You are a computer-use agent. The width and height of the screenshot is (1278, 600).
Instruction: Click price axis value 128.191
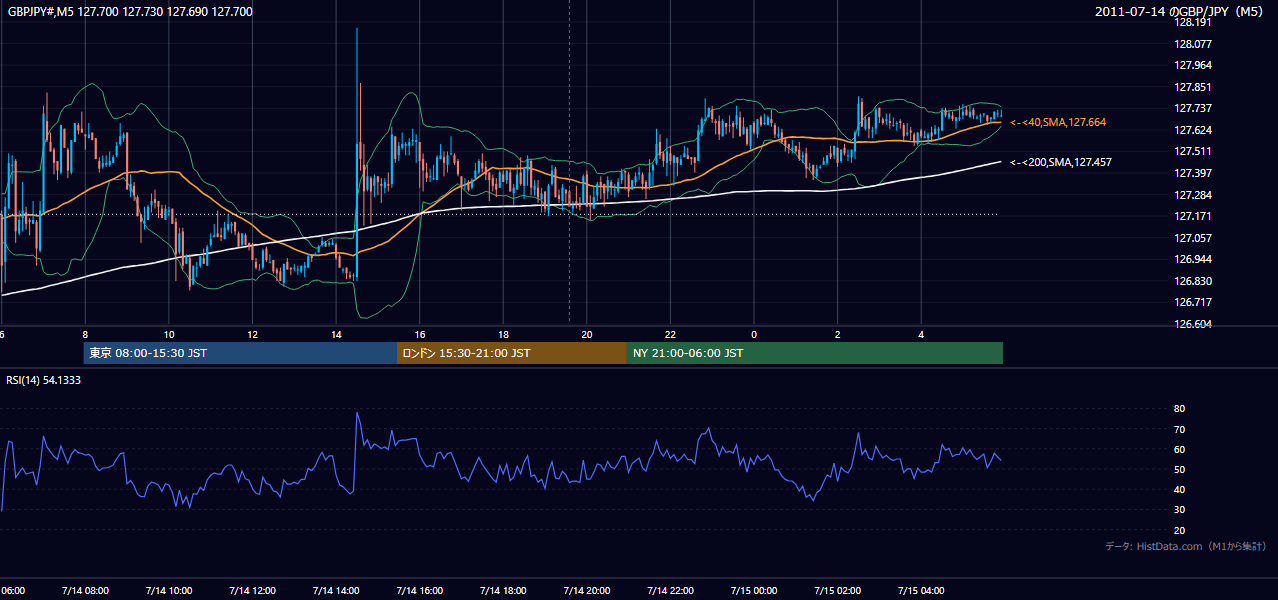(x=1192, y=22)
